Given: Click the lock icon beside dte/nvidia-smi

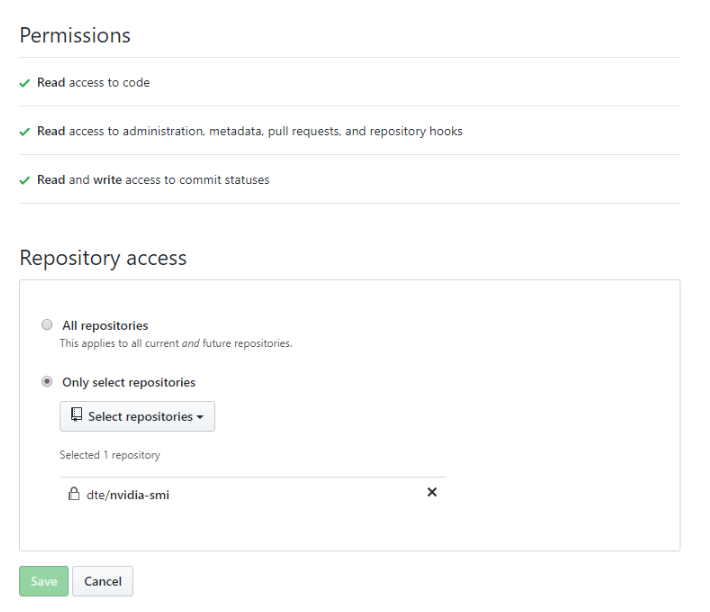Looking at the screenshot, I should pos(73,493).
